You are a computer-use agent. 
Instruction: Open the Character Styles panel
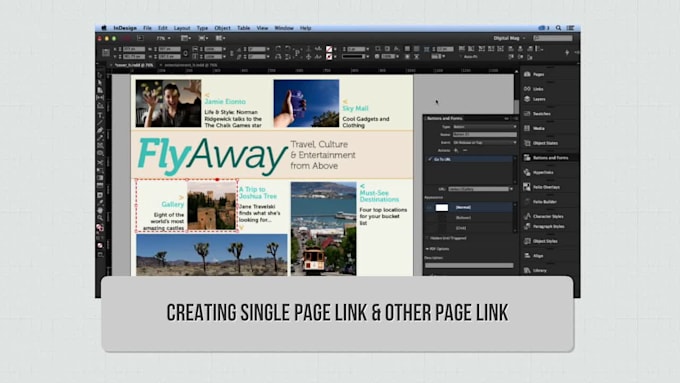click(544, 216)
